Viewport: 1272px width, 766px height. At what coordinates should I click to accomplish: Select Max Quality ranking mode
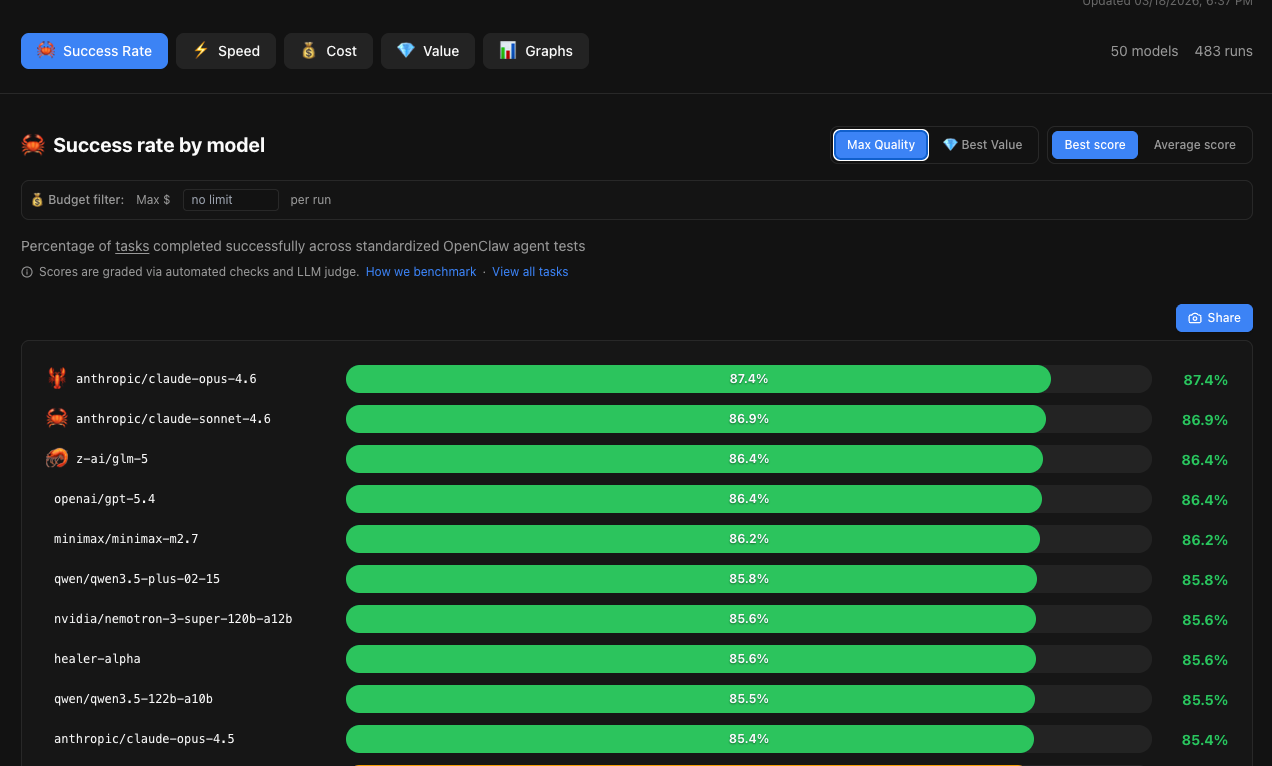[881, 145]
